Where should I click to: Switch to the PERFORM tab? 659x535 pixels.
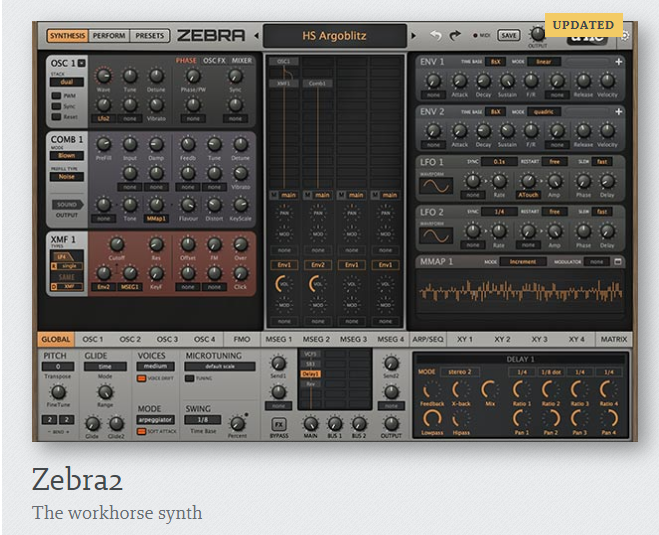[x=109, y=36]
